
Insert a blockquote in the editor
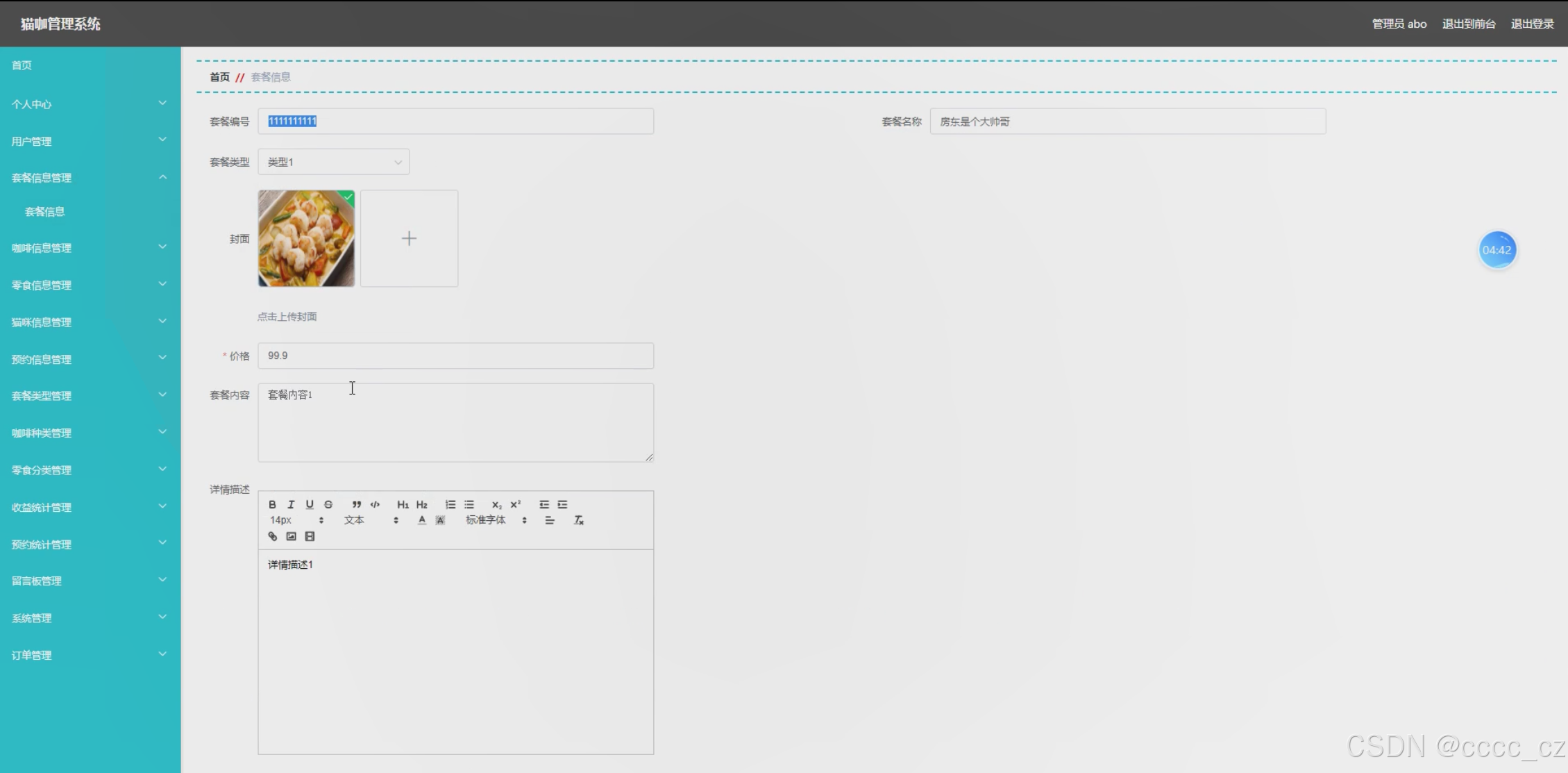pos(356,504)
